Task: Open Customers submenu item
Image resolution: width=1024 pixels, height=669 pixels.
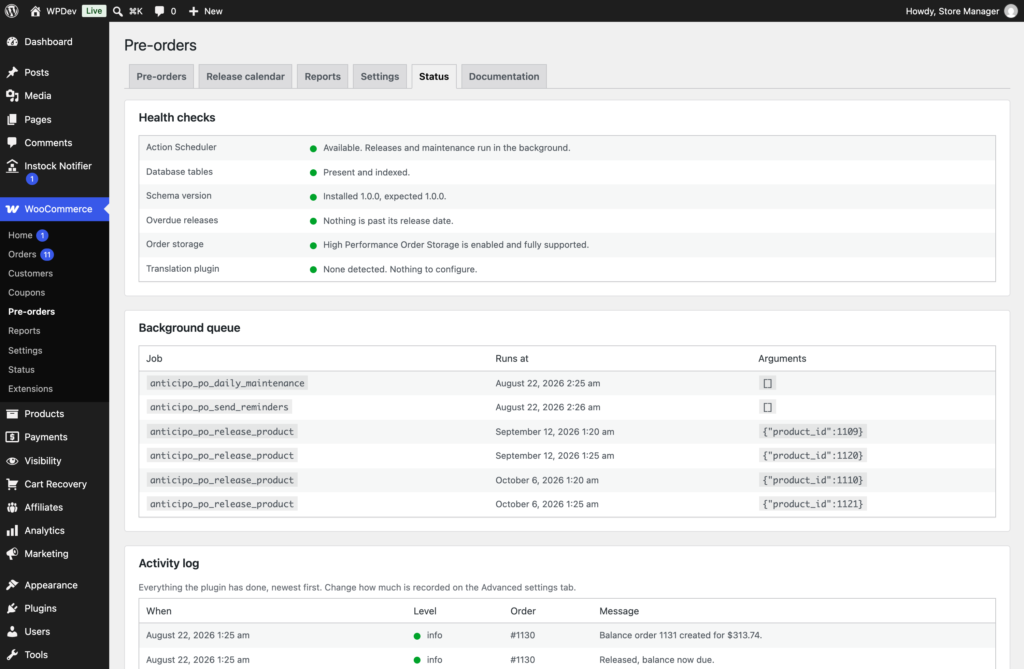Action: tap(31, 273)
